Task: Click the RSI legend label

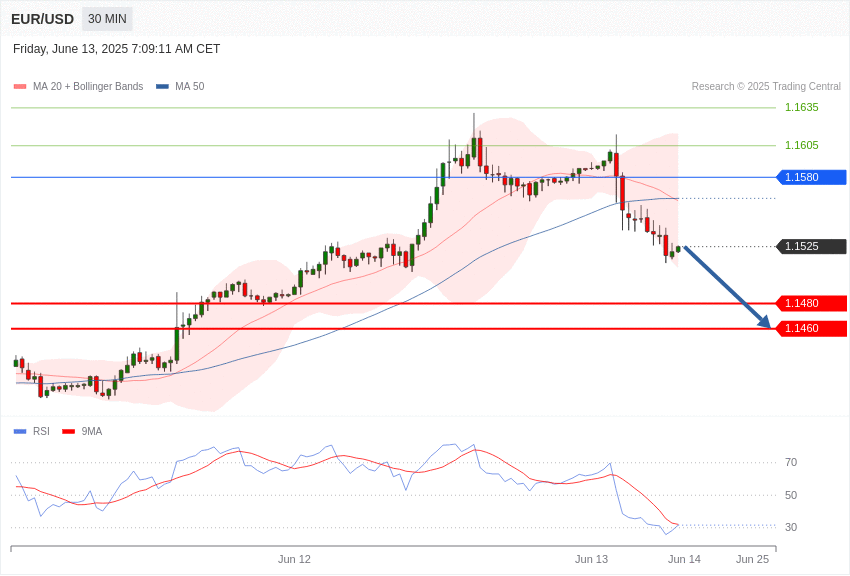Action: pyautogui.click(x=41, y=431)
